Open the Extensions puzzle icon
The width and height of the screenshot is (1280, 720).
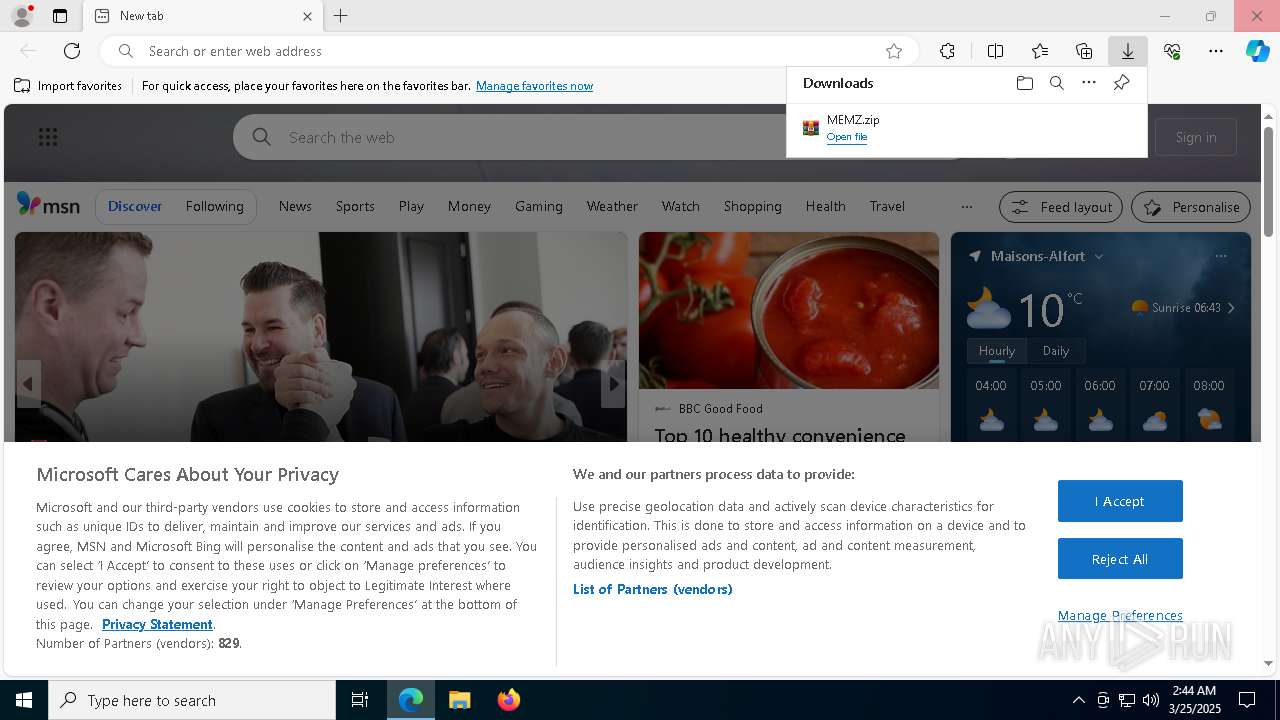pos(947,51)
